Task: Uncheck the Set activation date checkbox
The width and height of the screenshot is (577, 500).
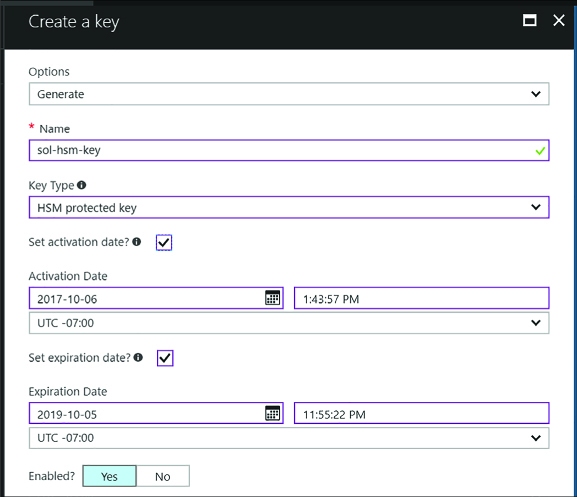Action: [164, 242]
